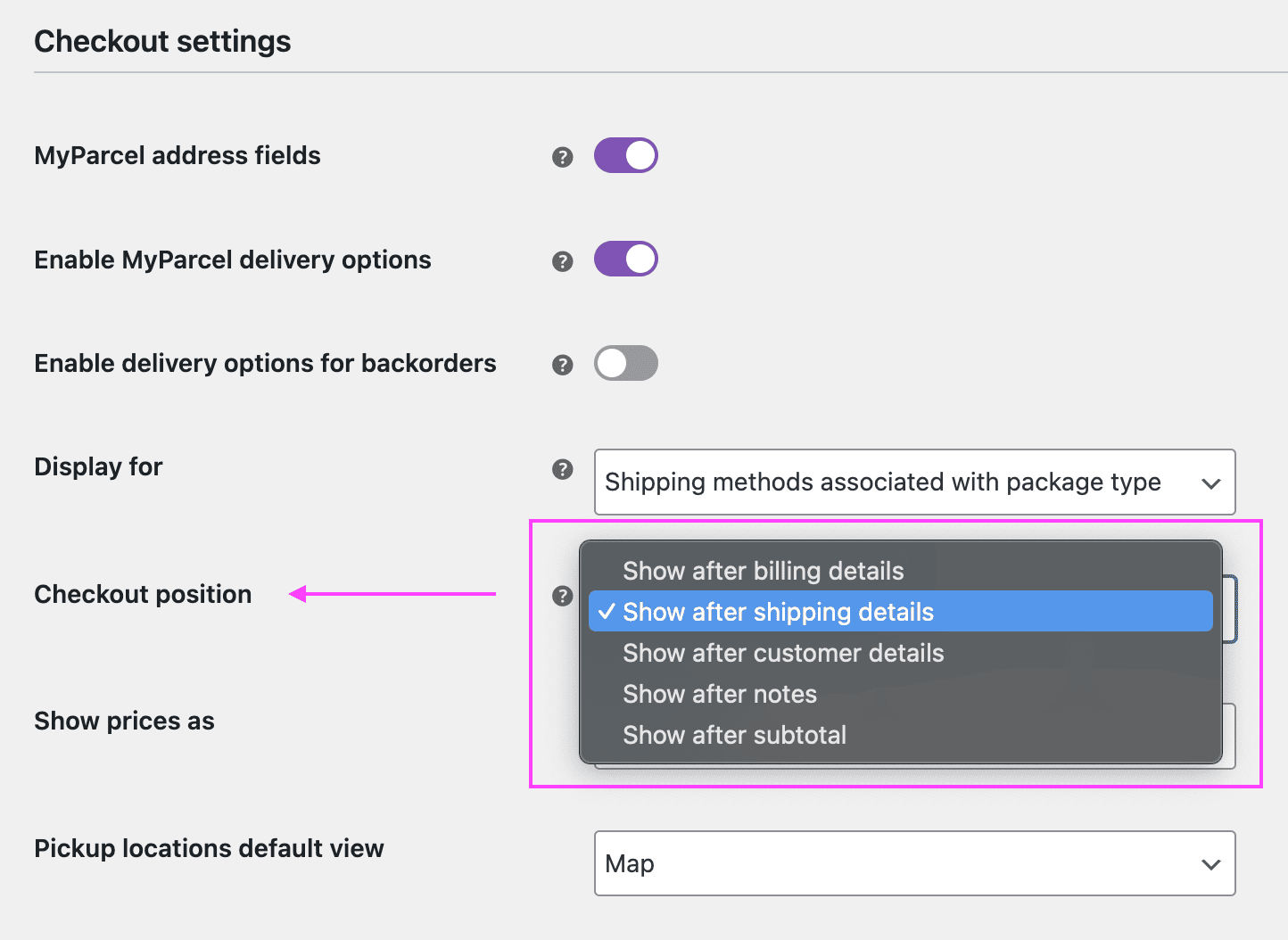Click the Checkout position label

click(143, 594)
